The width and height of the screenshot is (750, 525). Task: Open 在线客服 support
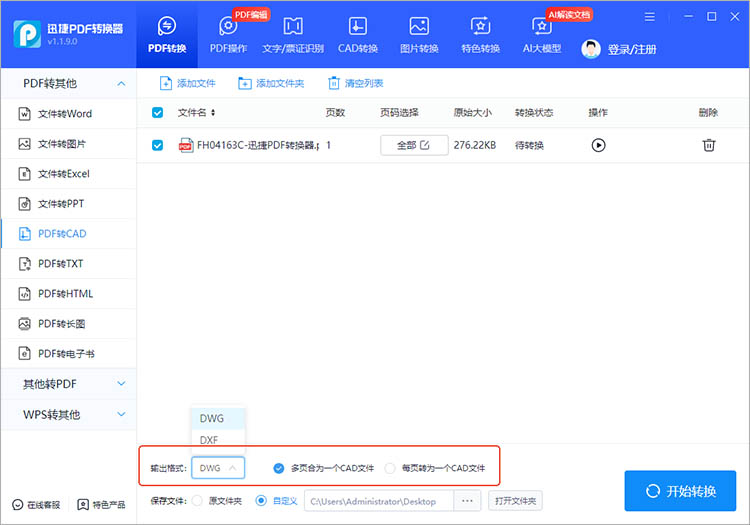click(x=36, y=505)
